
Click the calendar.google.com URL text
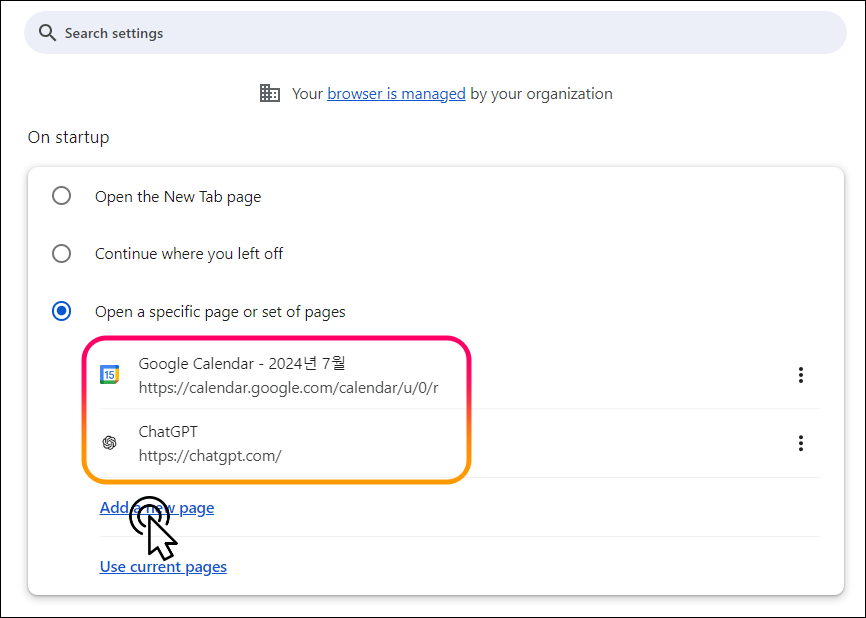pyautogui.click(x=288, y=388)
